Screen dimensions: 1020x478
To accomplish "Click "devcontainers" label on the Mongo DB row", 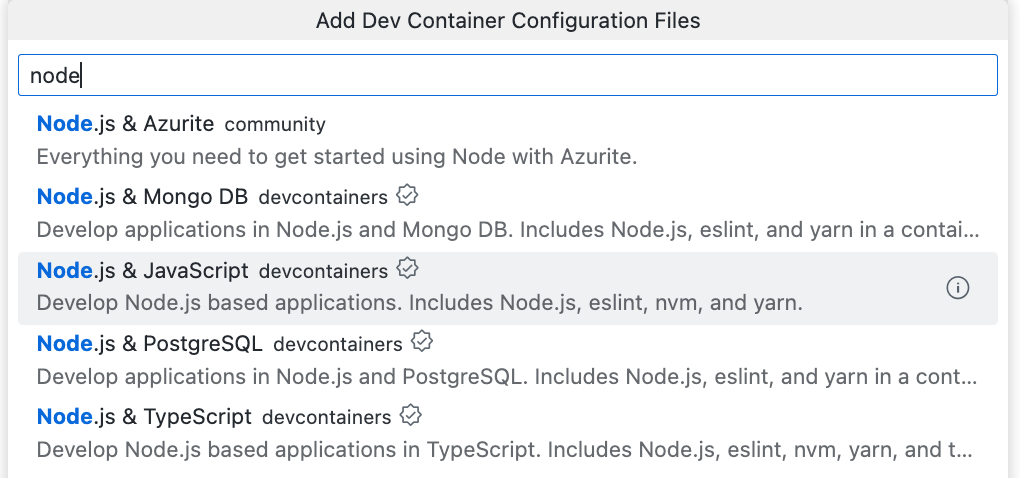I will pyautogui.click(x=323, y=198).
